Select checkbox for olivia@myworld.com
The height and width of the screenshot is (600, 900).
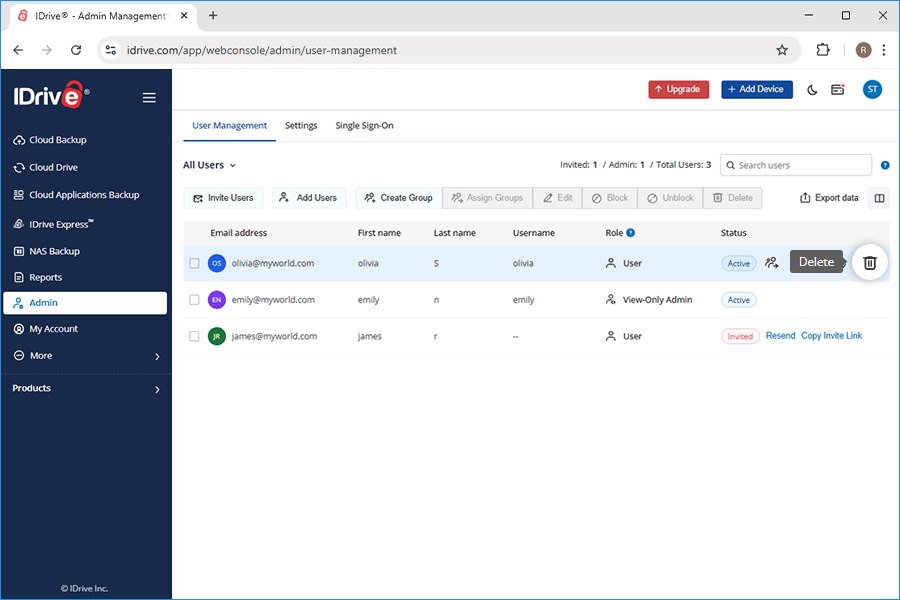[x=194, y=264]
